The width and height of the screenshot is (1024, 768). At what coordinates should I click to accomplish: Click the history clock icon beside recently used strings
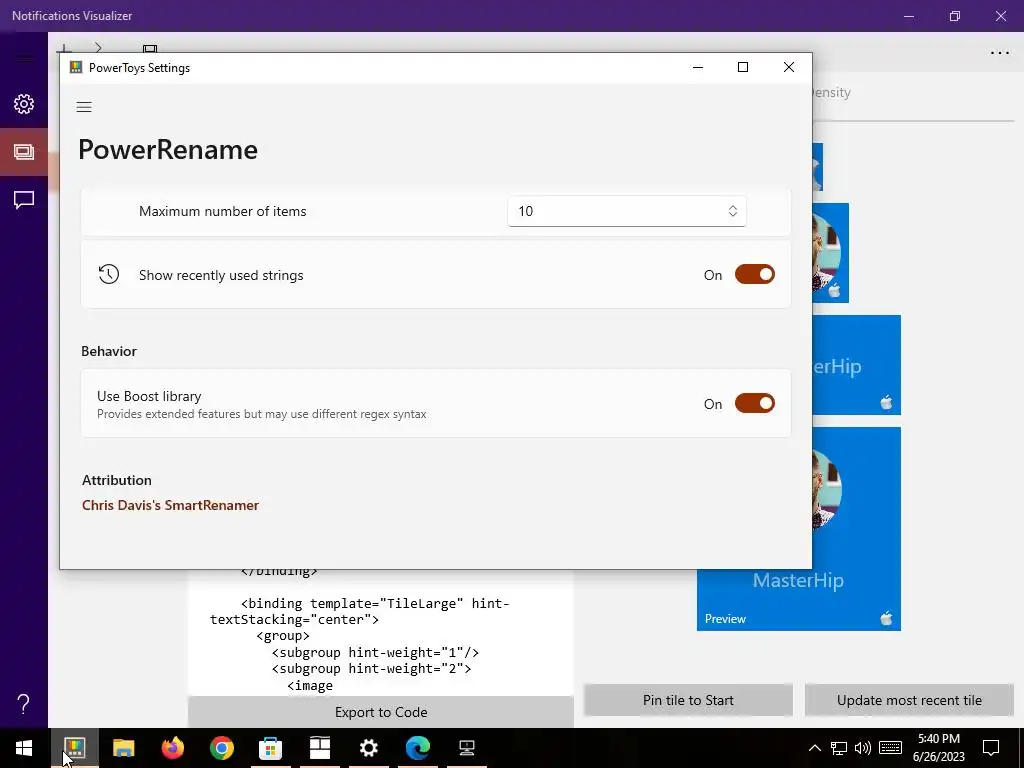pos(108,274)
